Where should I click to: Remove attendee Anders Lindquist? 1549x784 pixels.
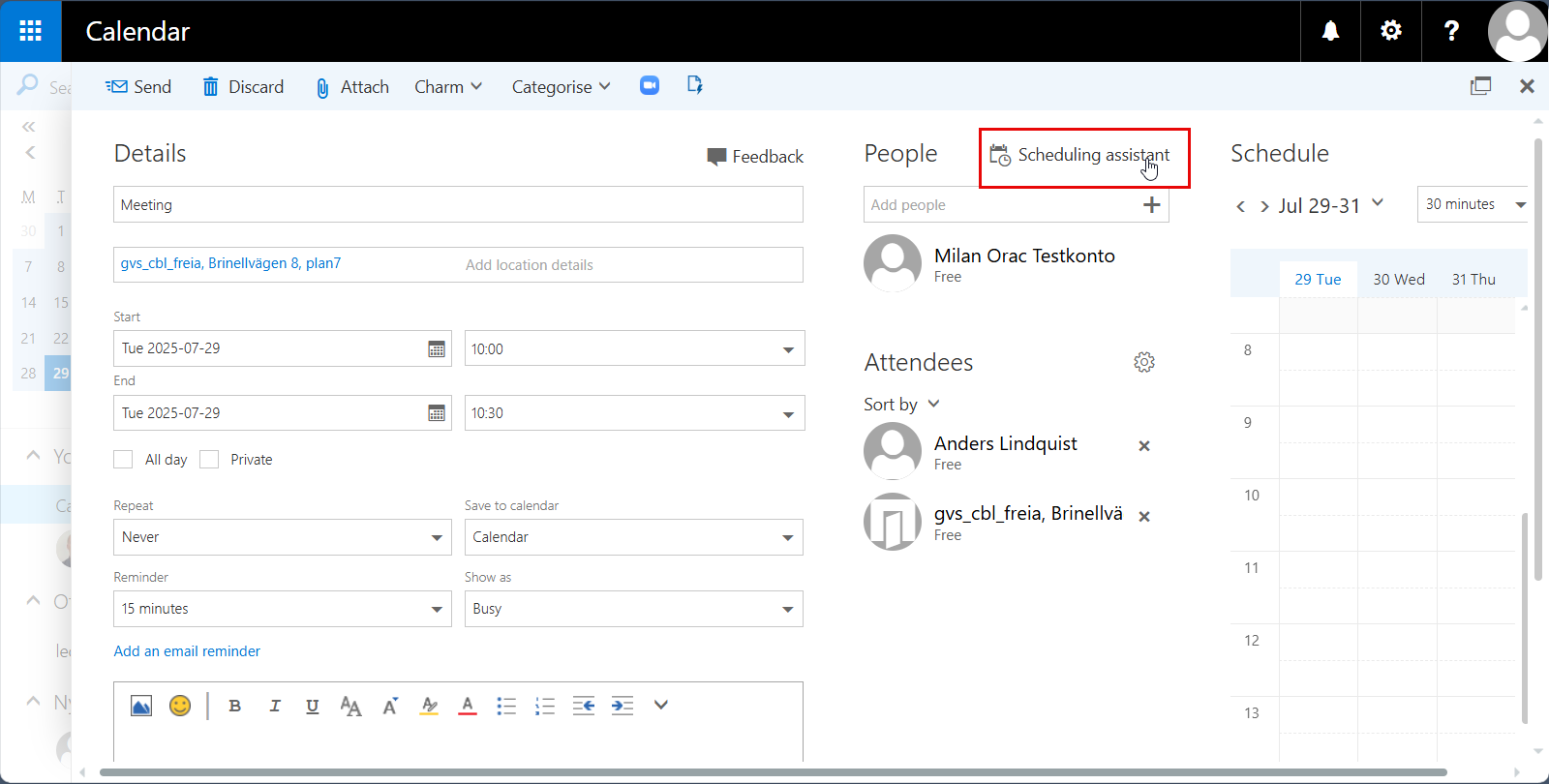click(x=1144, y=446)
